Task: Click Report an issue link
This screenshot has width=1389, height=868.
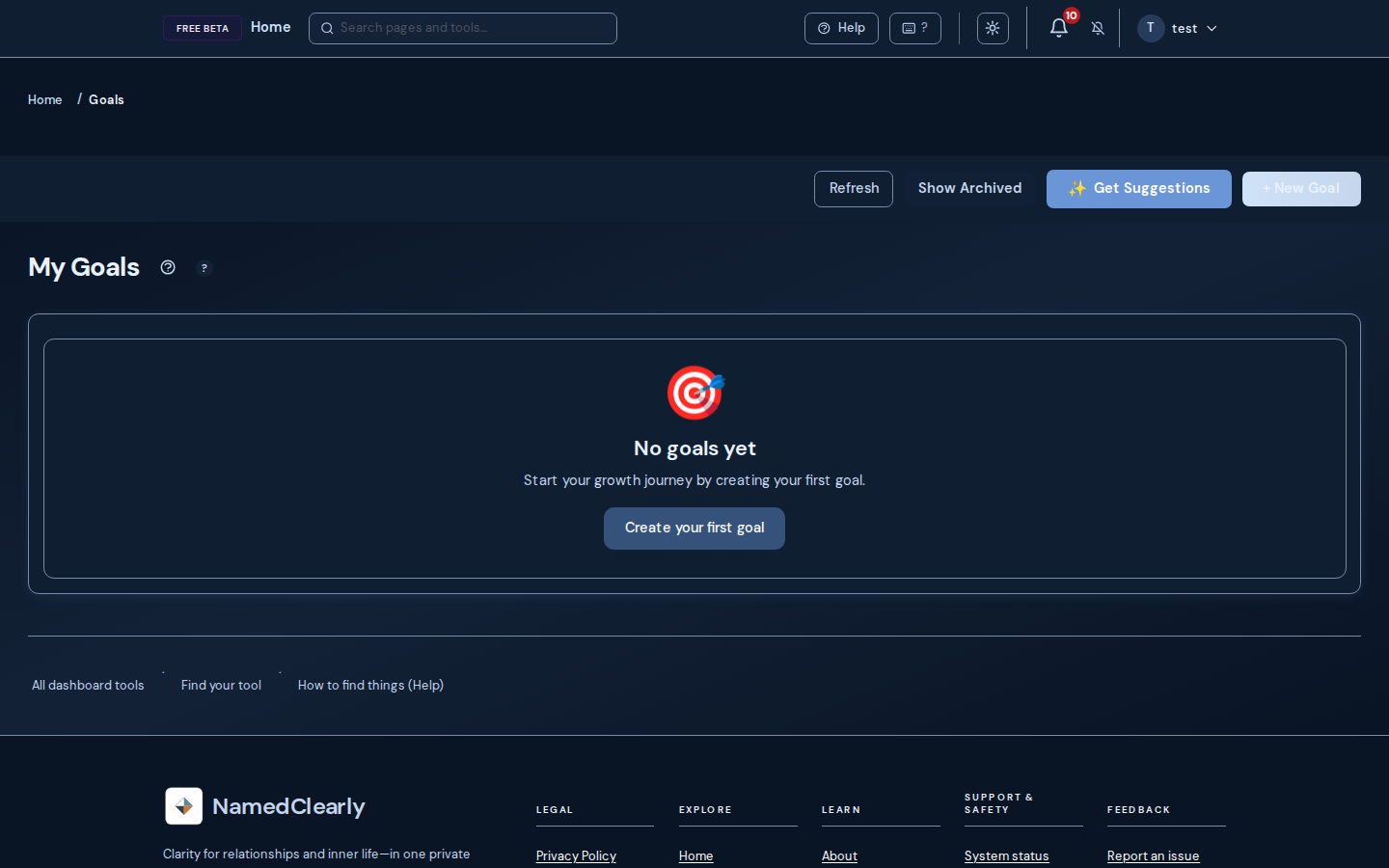Action: pos(1153,856)
